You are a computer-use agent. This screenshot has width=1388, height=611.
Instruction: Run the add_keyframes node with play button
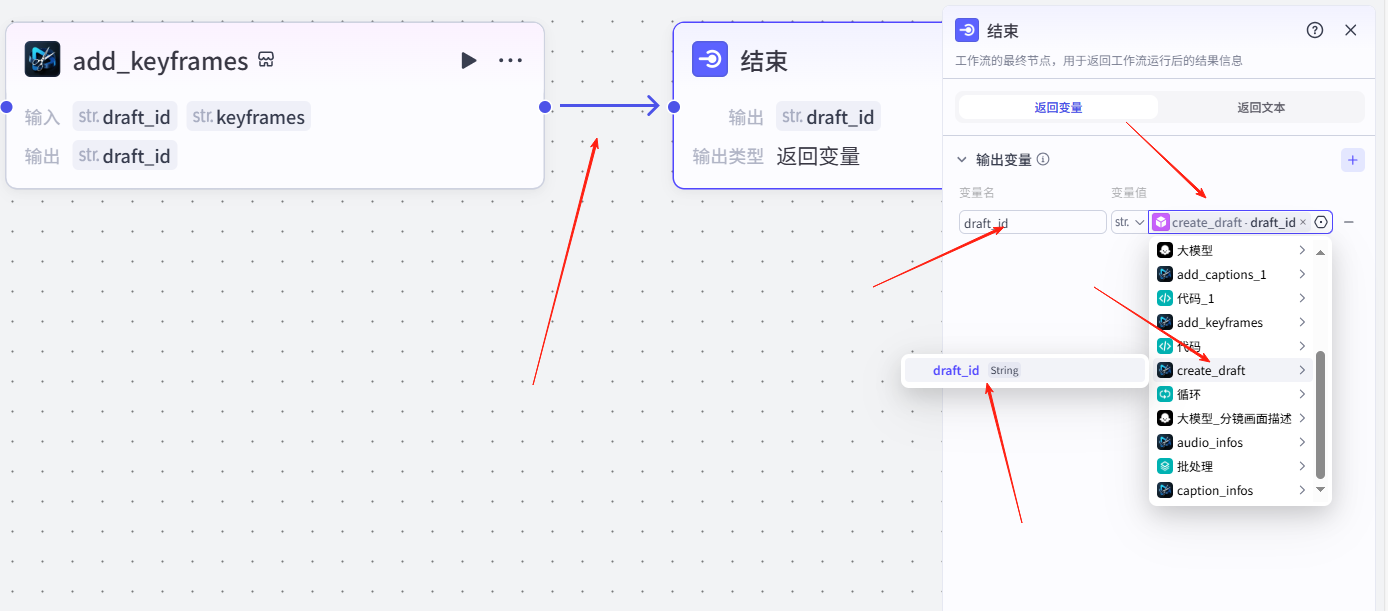[x=468, y=61]
